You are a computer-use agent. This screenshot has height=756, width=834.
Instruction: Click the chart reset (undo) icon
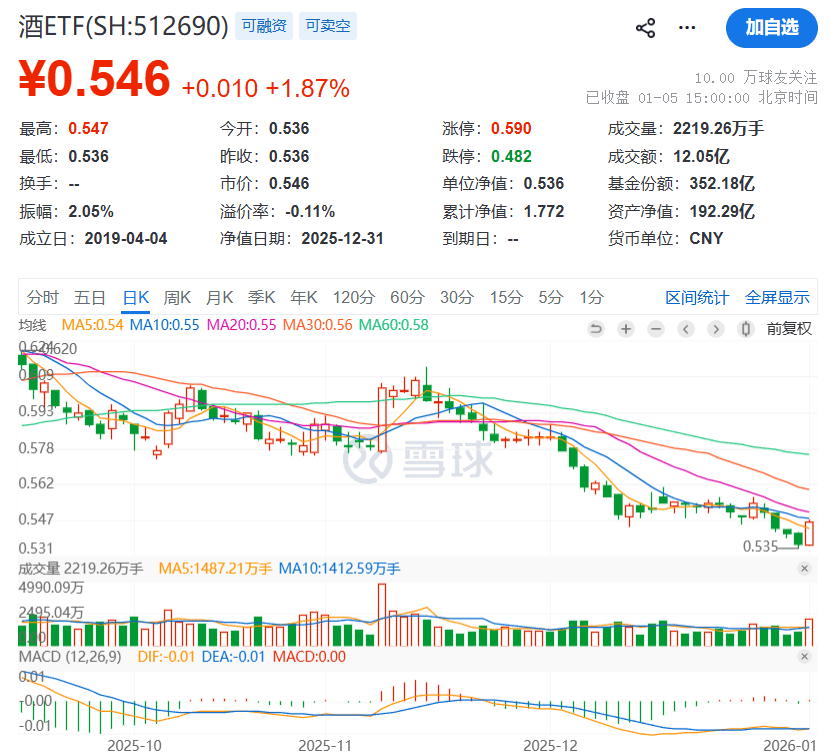[596, 328]
